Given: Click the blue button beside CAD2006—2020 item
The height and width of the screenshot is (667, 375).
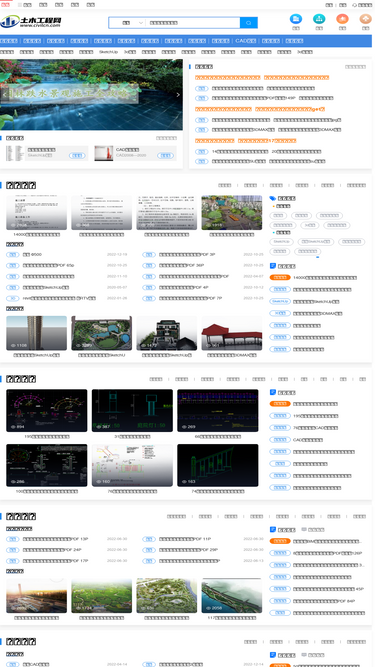Looking at the screenshot, I should tap(165, 156).
